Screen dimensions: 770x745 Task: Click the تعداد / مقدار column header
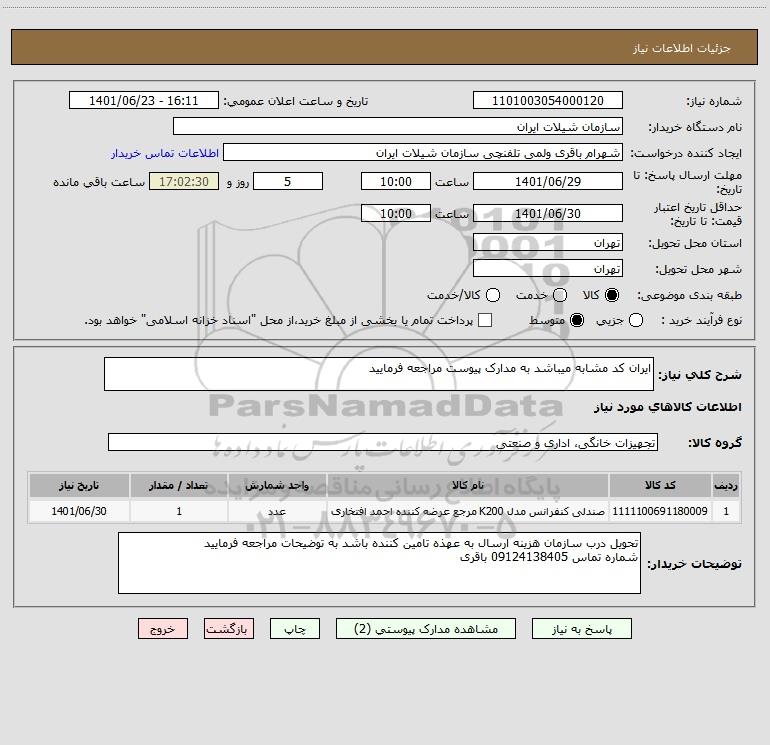(x=179, y=485)
